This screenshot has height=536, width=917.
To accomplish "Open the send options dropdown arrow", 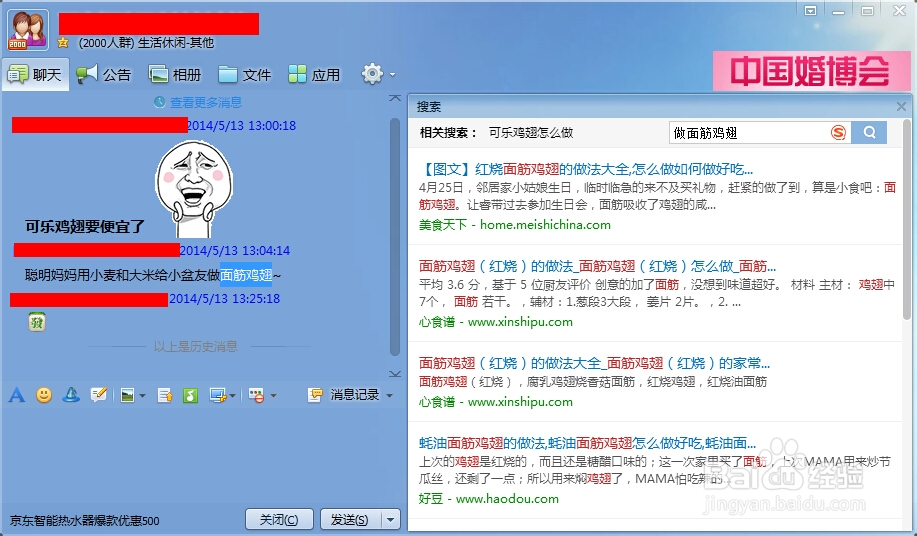I will click(x=390, y=519).
